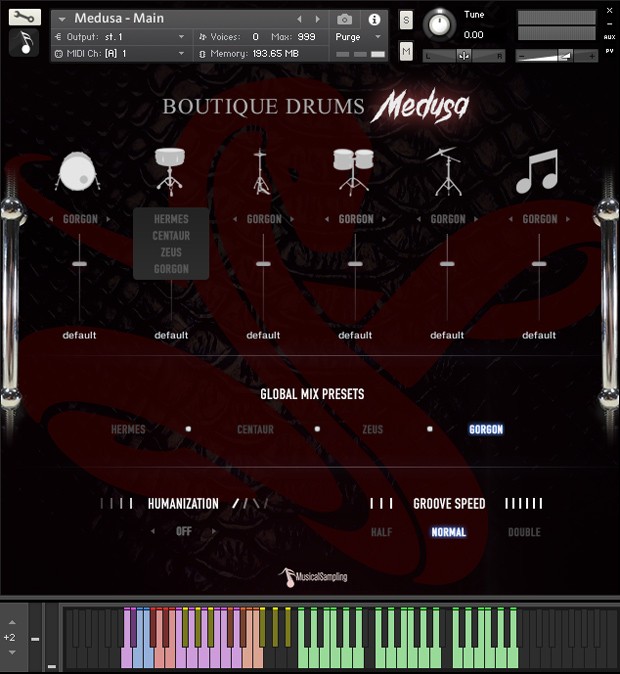Click the first green keyboard key

point(302,658)
